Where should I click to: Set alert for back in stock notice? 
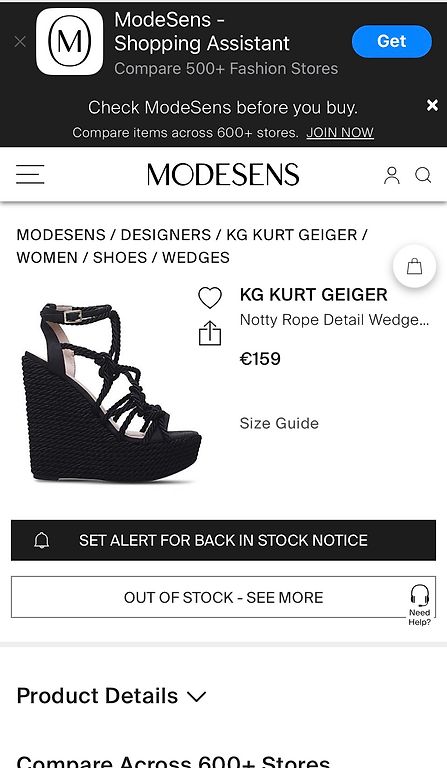(x=223, y=540)
